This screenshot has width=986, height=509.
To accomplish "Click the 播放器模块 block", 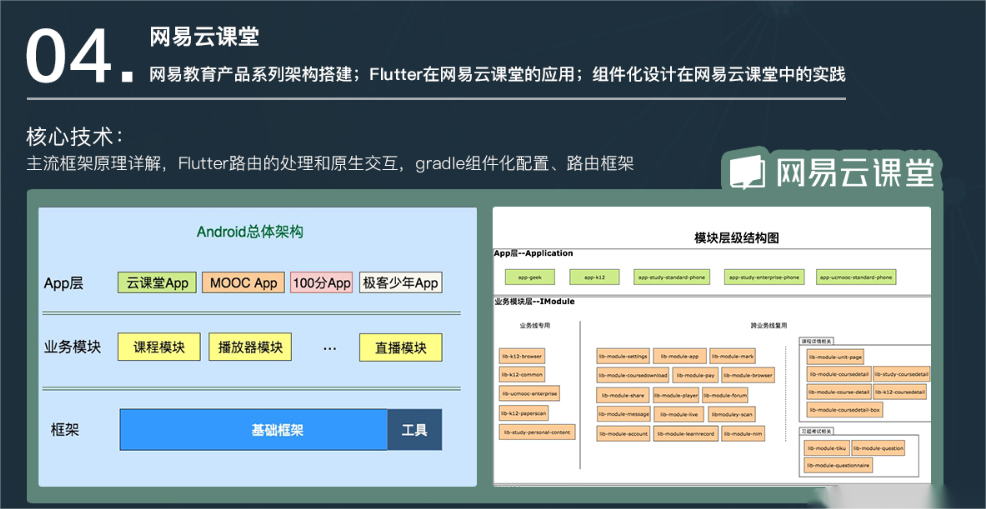I will 251,347.
